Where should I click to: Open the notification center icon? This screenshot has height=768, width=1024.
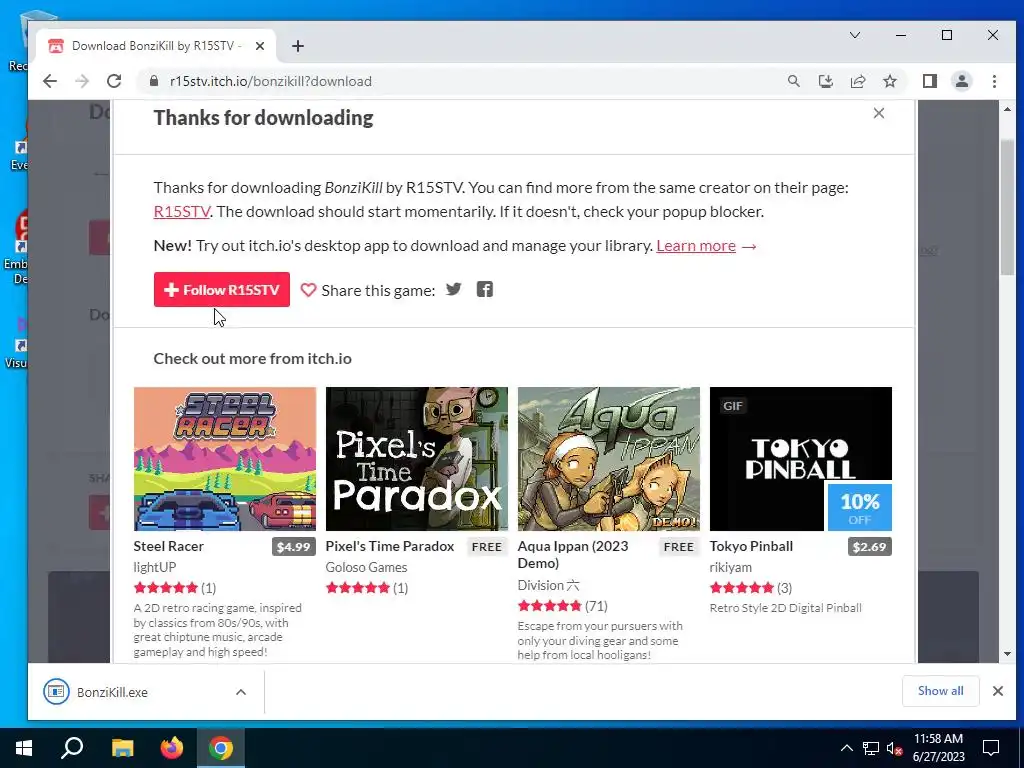pyautogui.click(x=991, y=748)
